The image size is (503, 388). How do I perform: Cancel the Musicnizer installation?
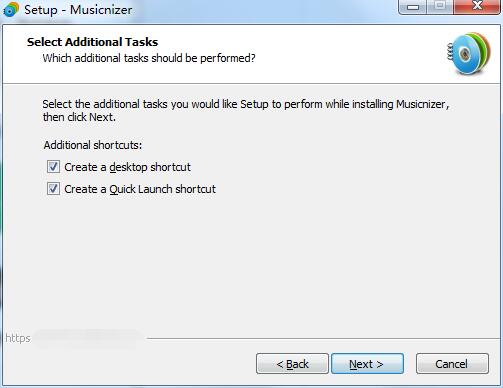tap(452, 364)
